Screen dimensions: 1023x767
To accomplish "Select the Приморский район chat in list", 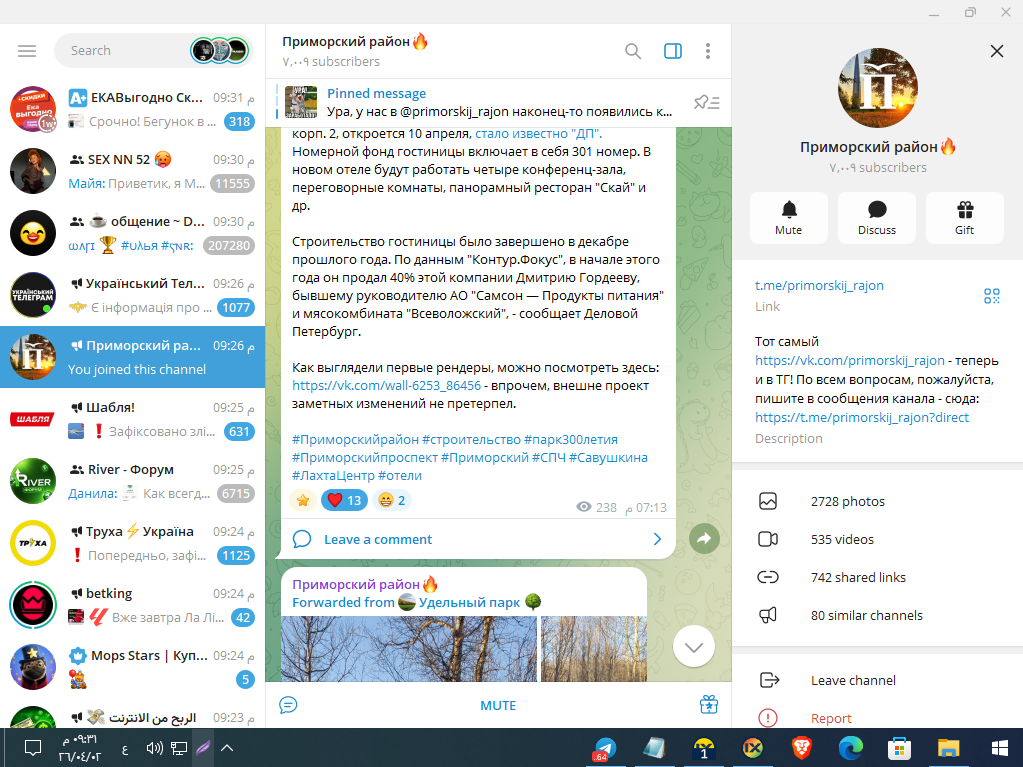I will pos(132,357).
